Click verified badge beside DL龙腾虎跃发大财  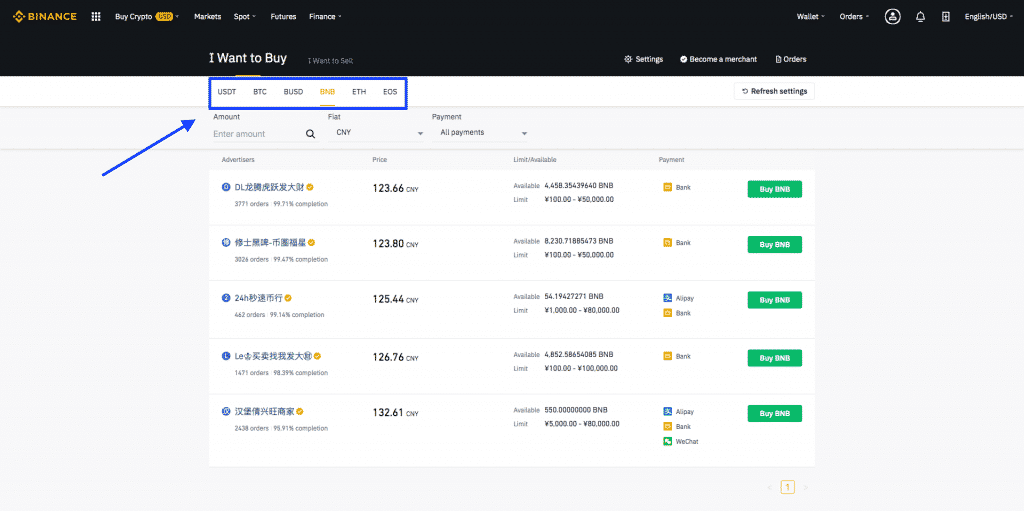pos(310,187)
